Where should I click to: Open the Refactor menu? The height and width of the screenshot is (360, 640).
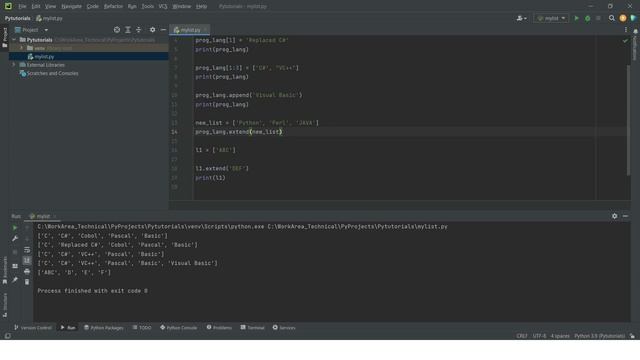tap(113, 7)
